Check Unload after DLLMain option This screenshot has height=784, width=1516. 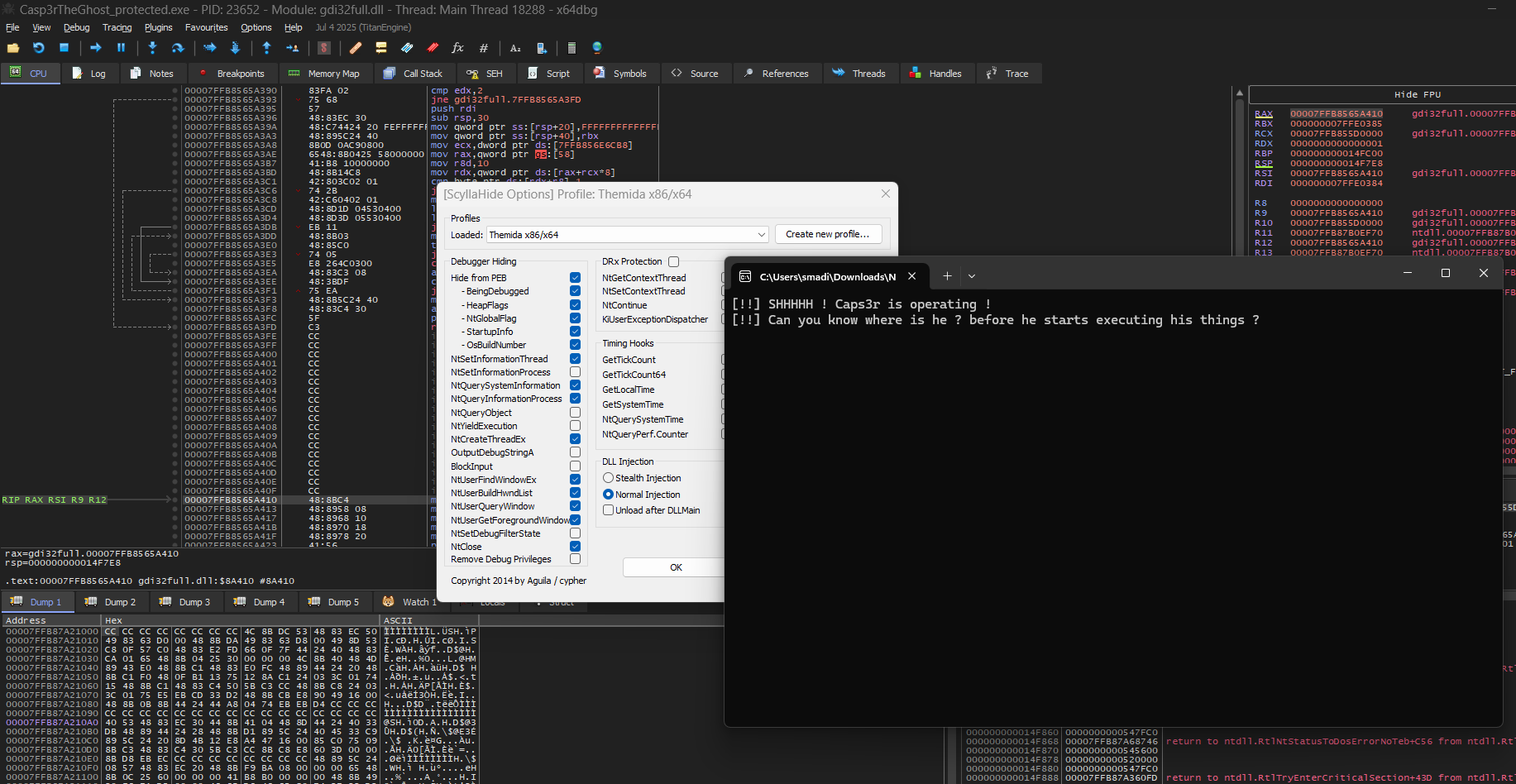(608, 510)
